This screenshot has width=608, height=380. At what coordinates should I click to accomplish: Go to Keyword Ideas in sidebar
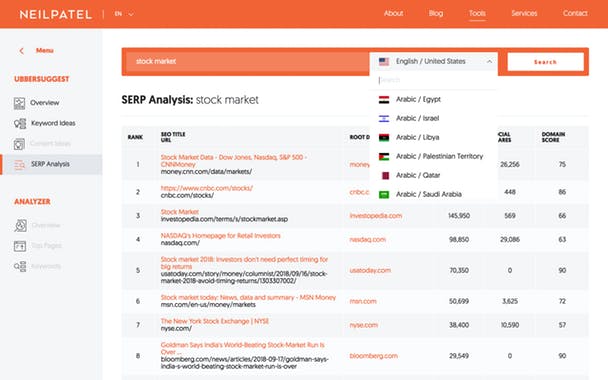(x=53, y=123)
